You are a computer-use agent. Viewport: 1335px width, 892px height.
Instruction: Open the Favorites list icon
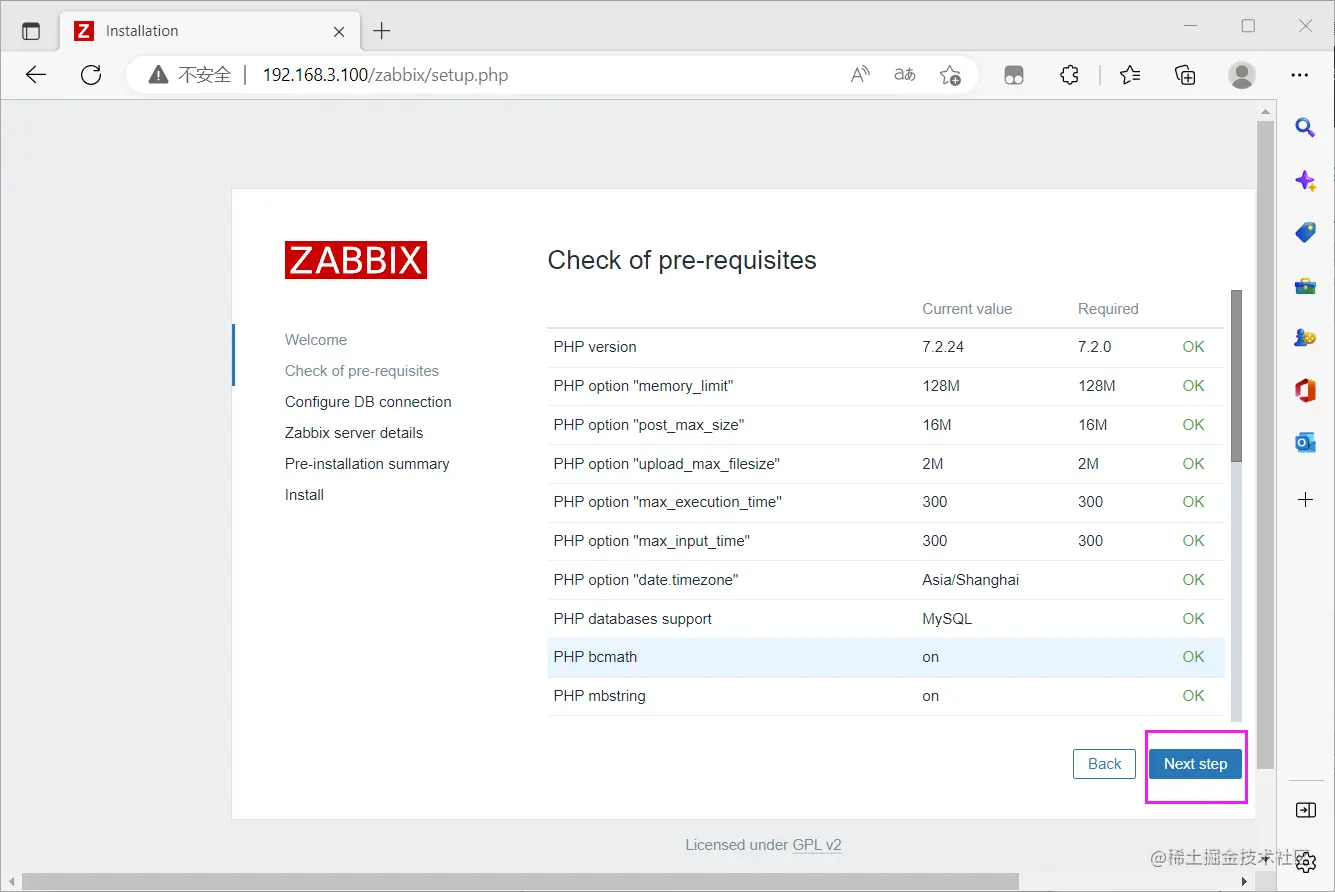pos(1130,75)
